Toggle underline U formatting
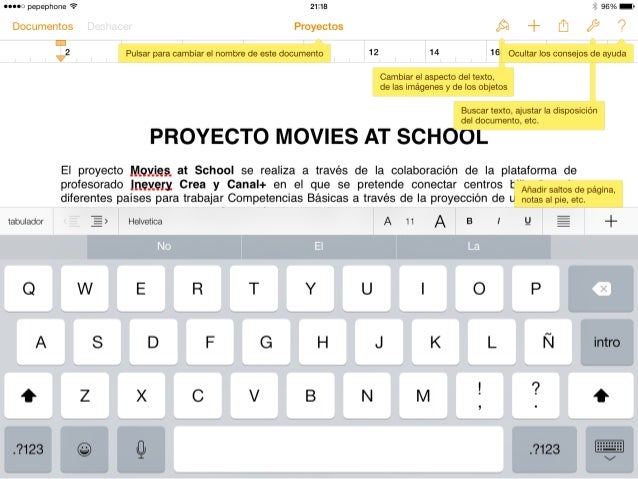 pos(528,221)
